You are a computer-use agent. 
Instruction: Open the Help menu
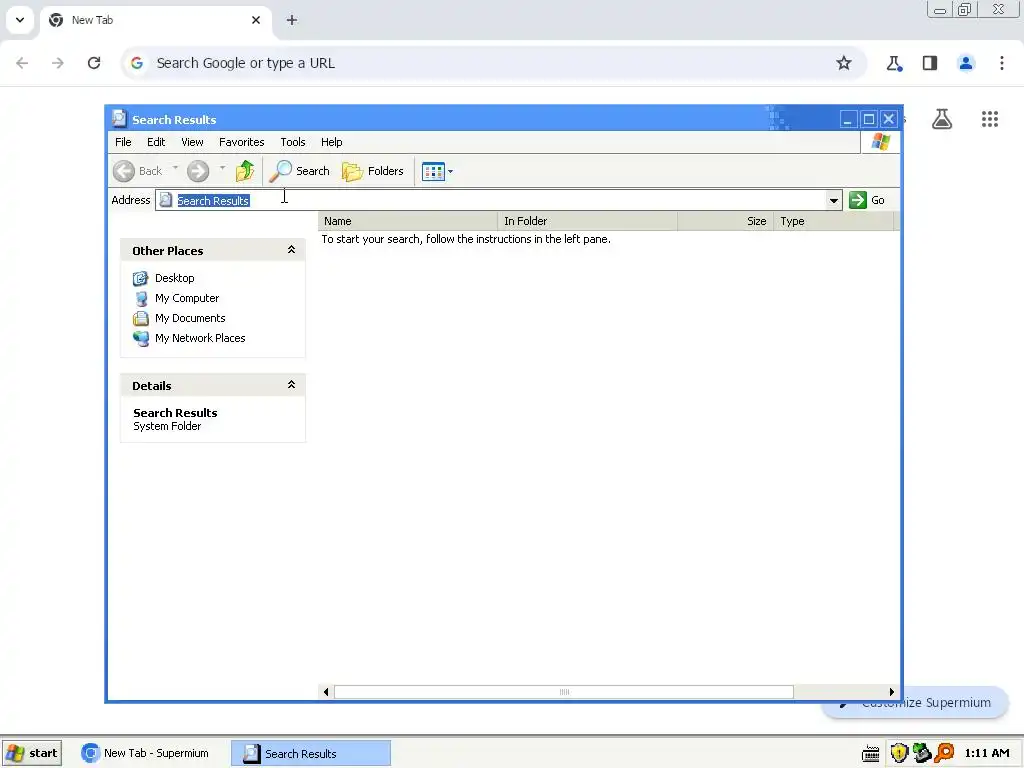click(x=331, y=142)
